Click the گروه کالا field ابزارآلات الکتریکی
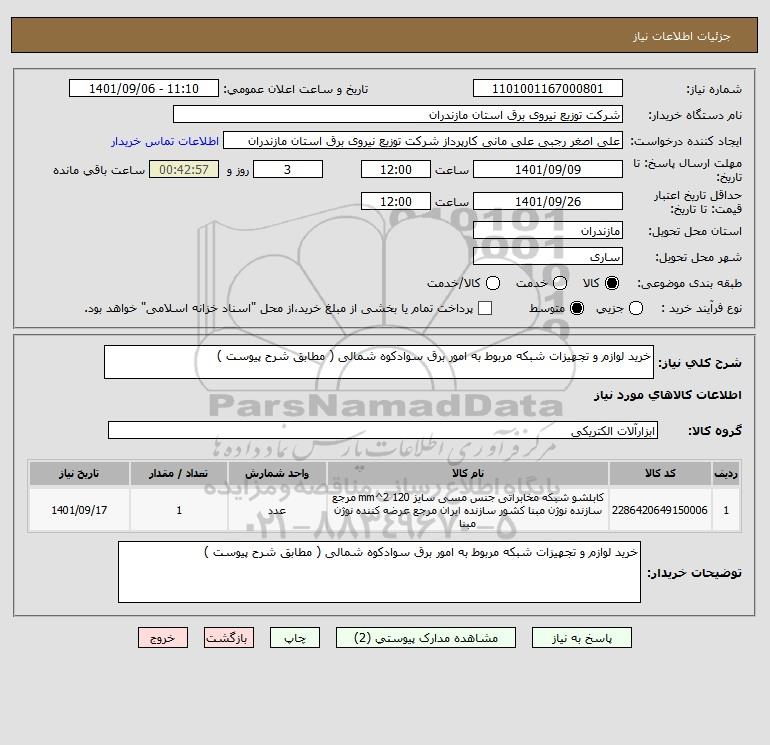Image resolution: width=770 pixels, height=745 pixels. coord(383,430)
